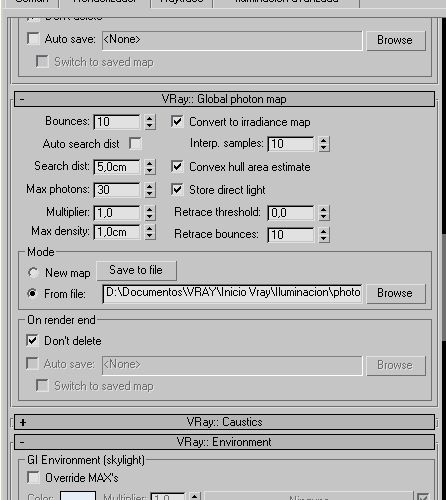This screenshot has width=446, height=500.
Task: Click the Max density value field
Action: coord(117,232)
